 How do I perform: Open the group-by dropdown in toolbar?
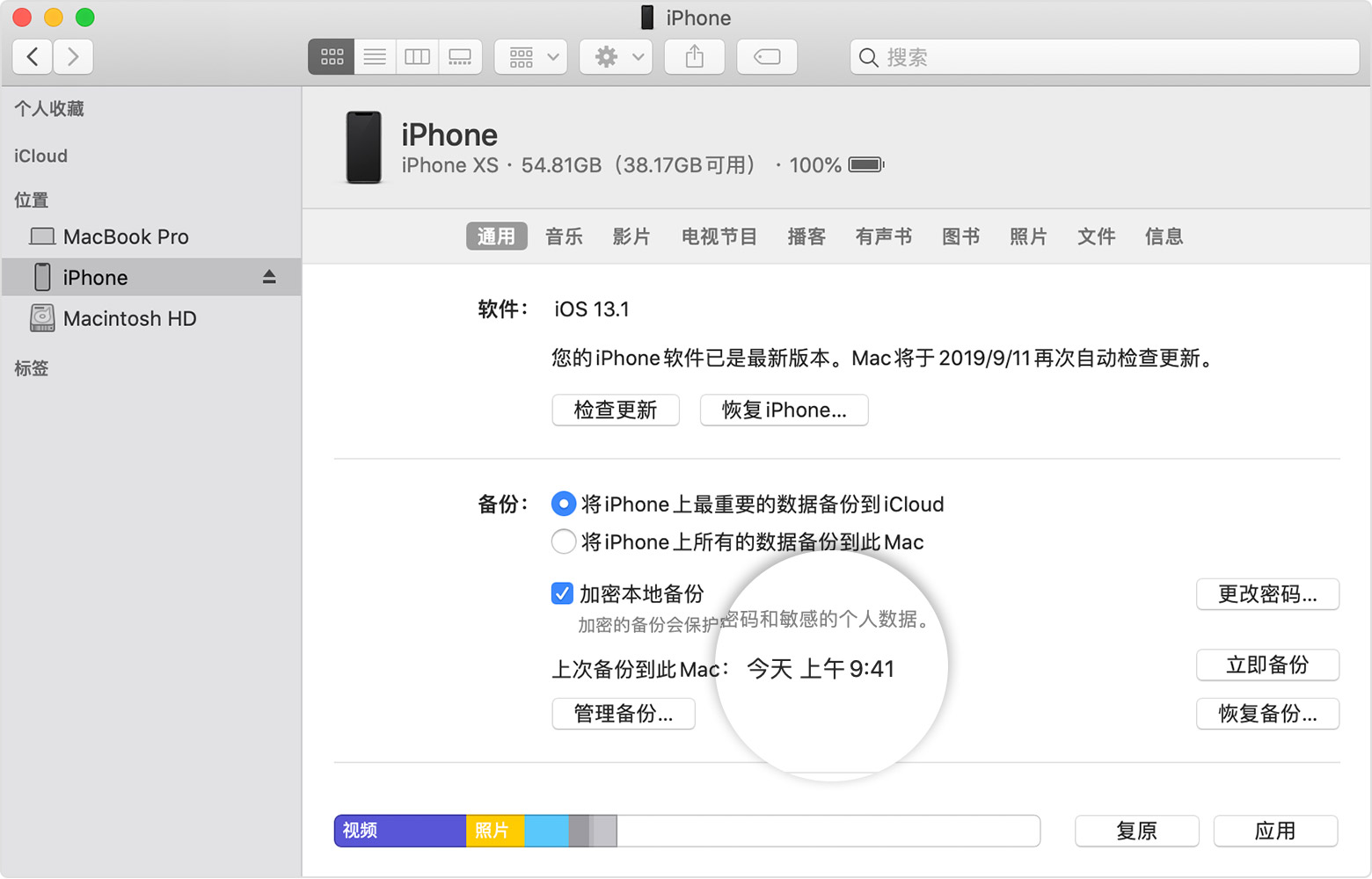tap(531, 57)
